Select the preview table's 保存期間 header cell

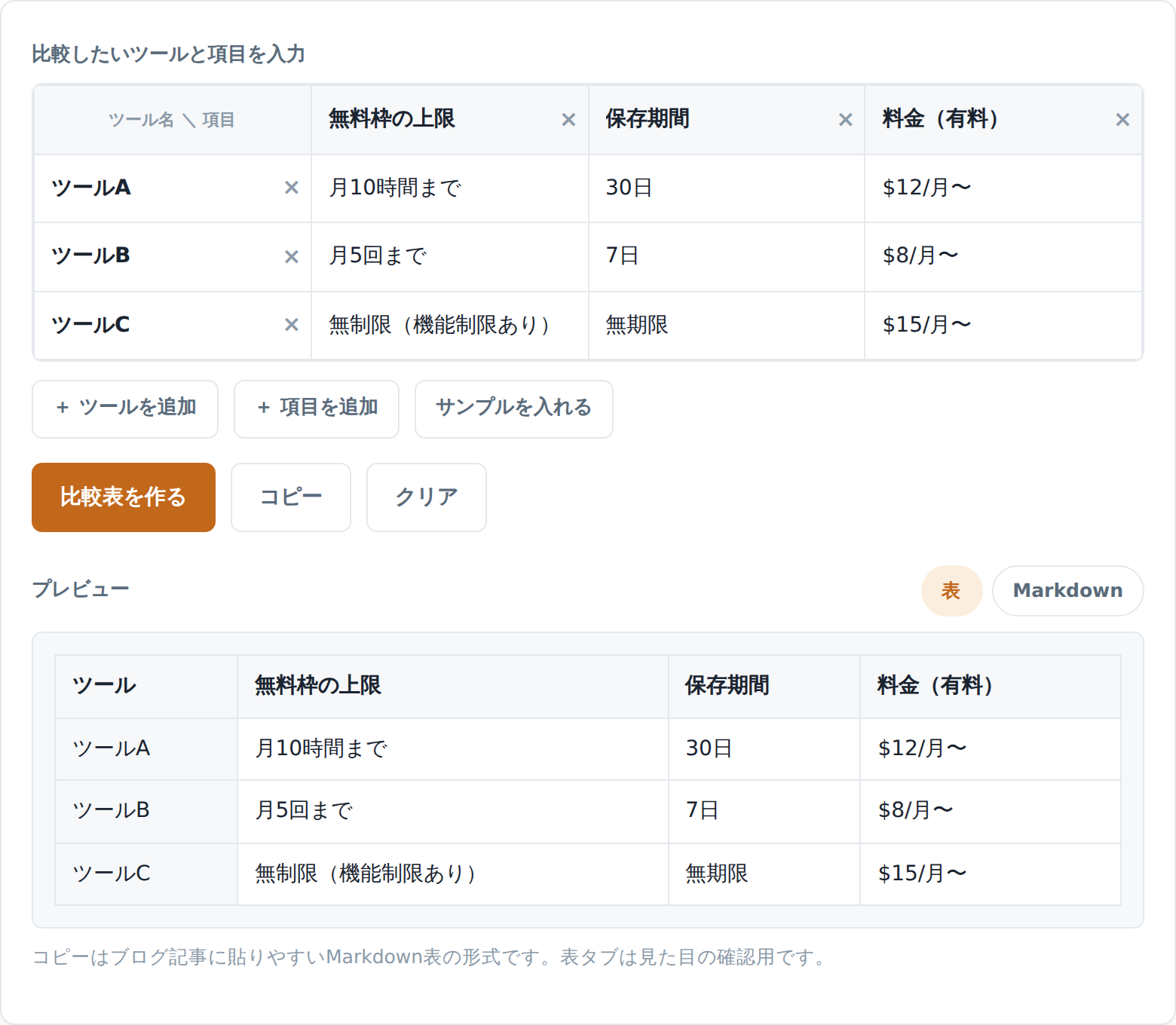pyautogui.click(x=764, y=687)
